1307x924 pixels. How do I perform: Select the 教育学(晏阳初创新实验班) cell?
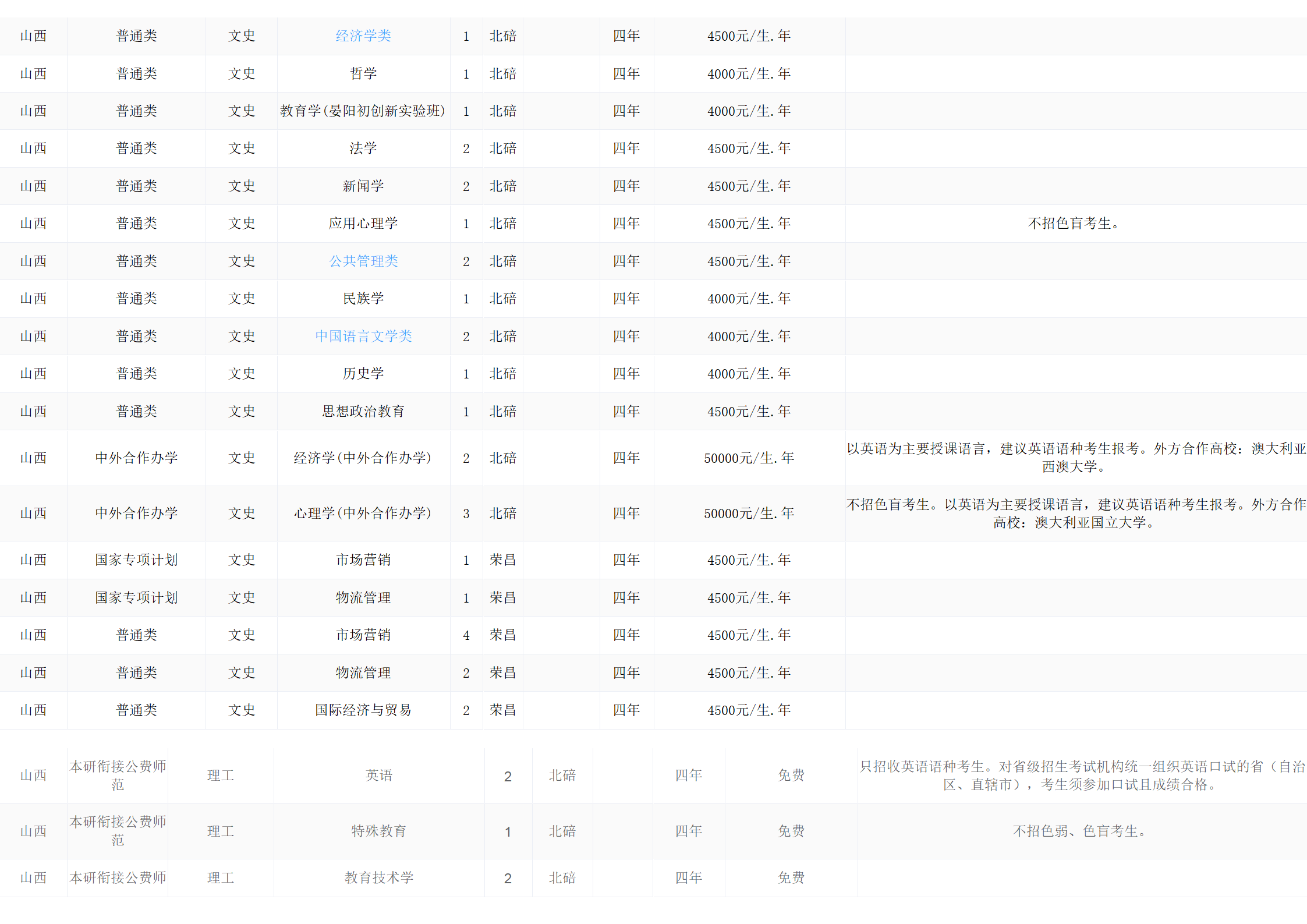click(x=363, y=111)
